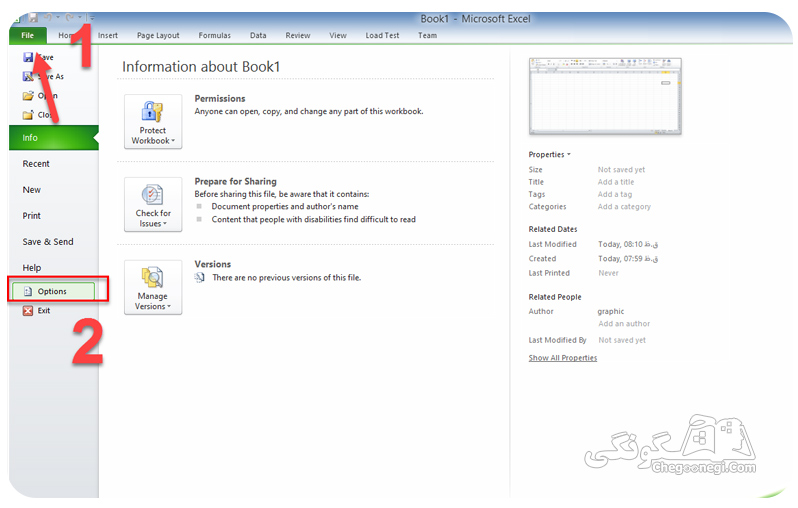
Task: Click the Last Modified date value
Action: 628,244
